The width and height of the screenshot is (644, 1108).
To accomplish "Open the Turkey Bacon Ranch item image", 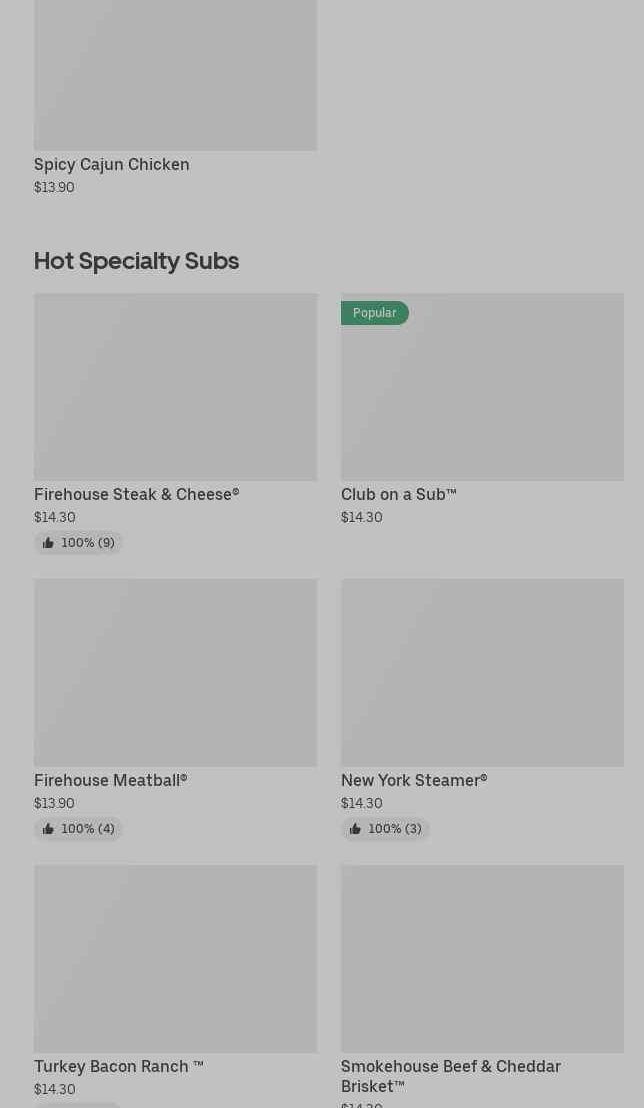I will pos(175,958).
